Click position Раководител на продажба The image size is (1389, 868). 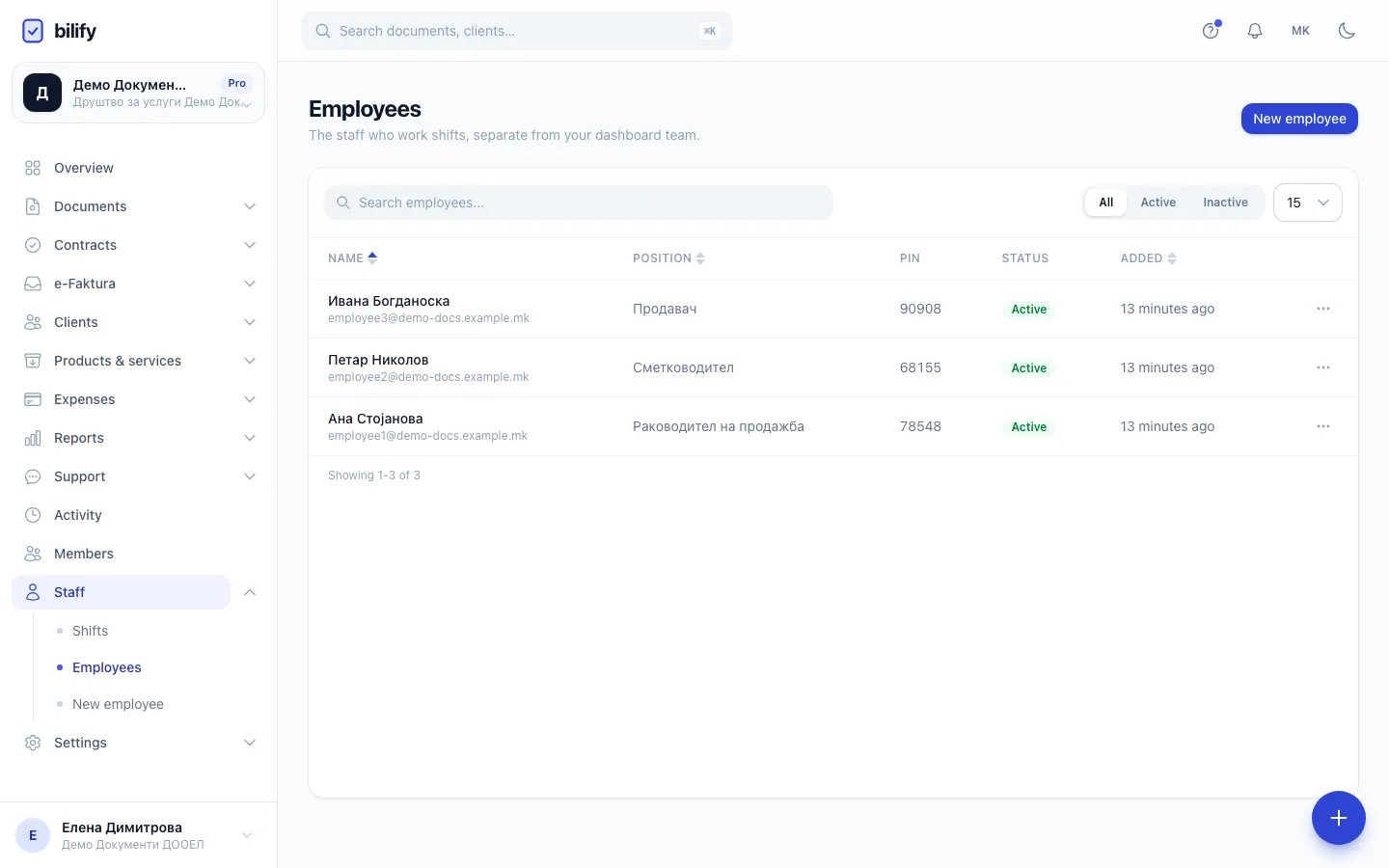tap(719, 426)
